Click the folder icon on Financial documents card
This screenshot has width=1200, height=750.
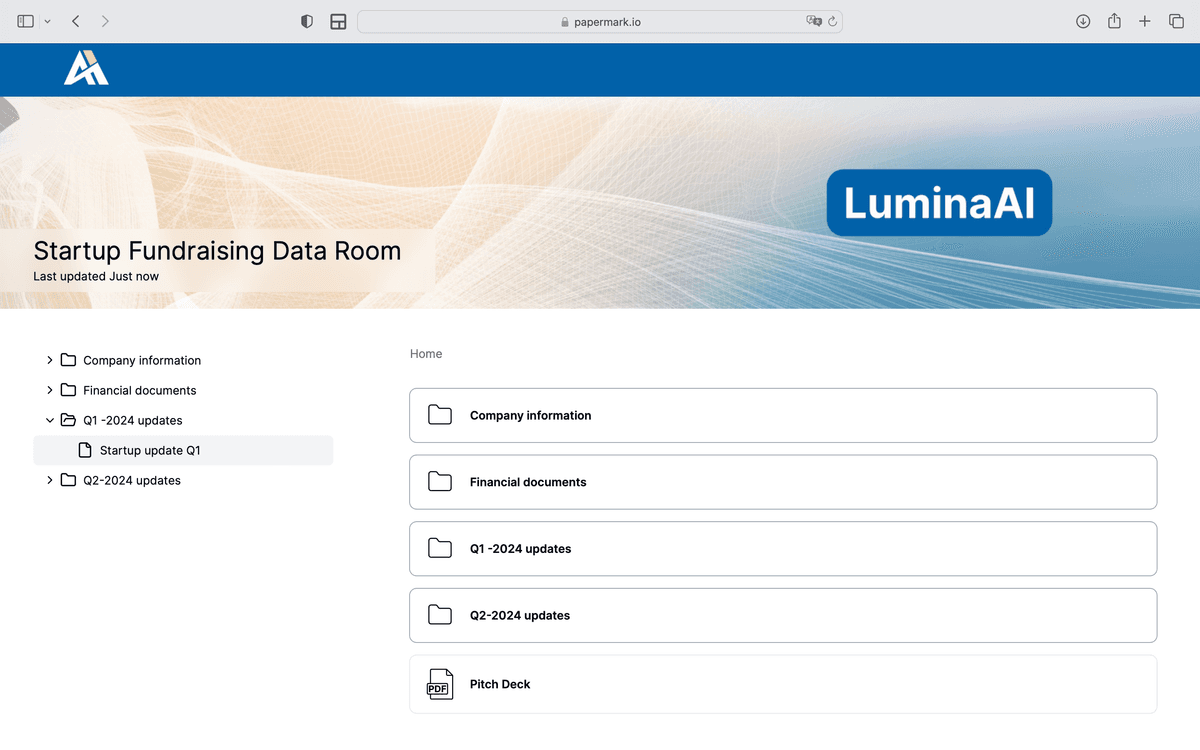[x=439, y=481]
